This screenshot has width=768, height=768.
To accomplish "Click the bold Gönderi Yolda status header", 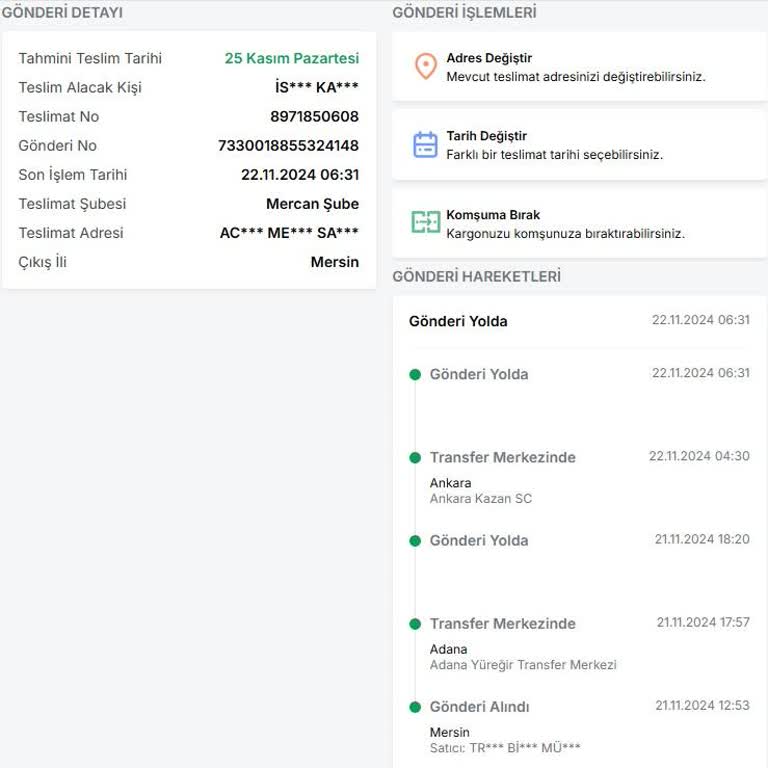I will (x=458, y=321).
